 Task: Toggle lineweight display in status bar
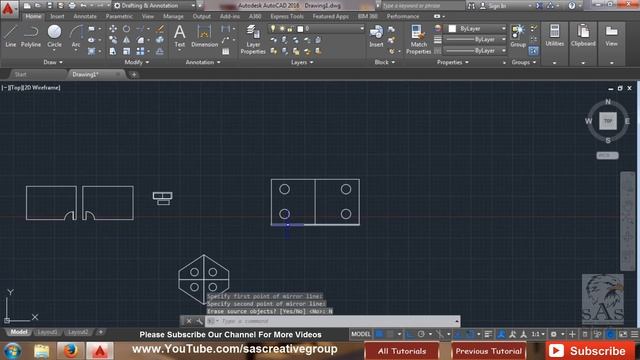point(489,334)
